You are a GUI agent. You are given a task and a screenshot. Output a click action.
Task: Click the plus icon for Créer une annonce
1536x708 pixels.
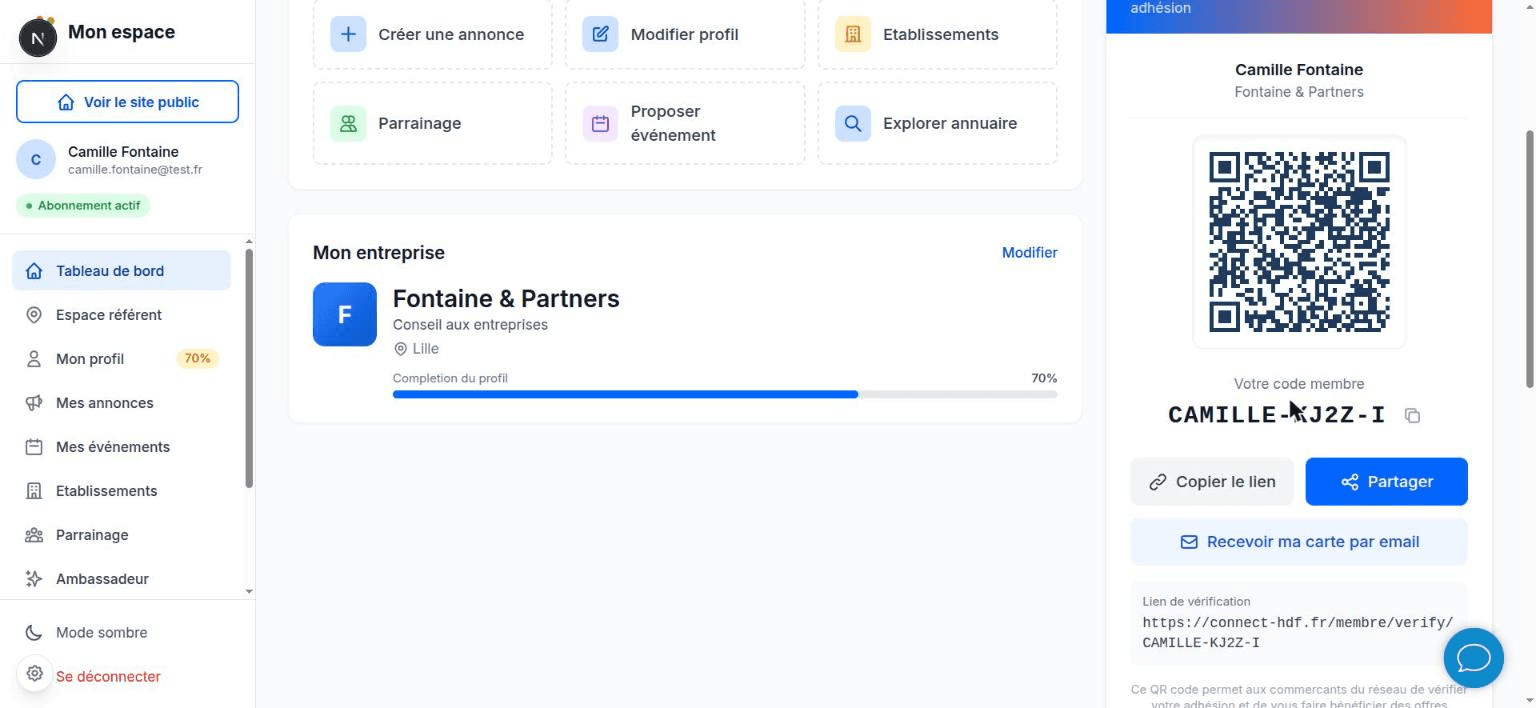point(348,34)
